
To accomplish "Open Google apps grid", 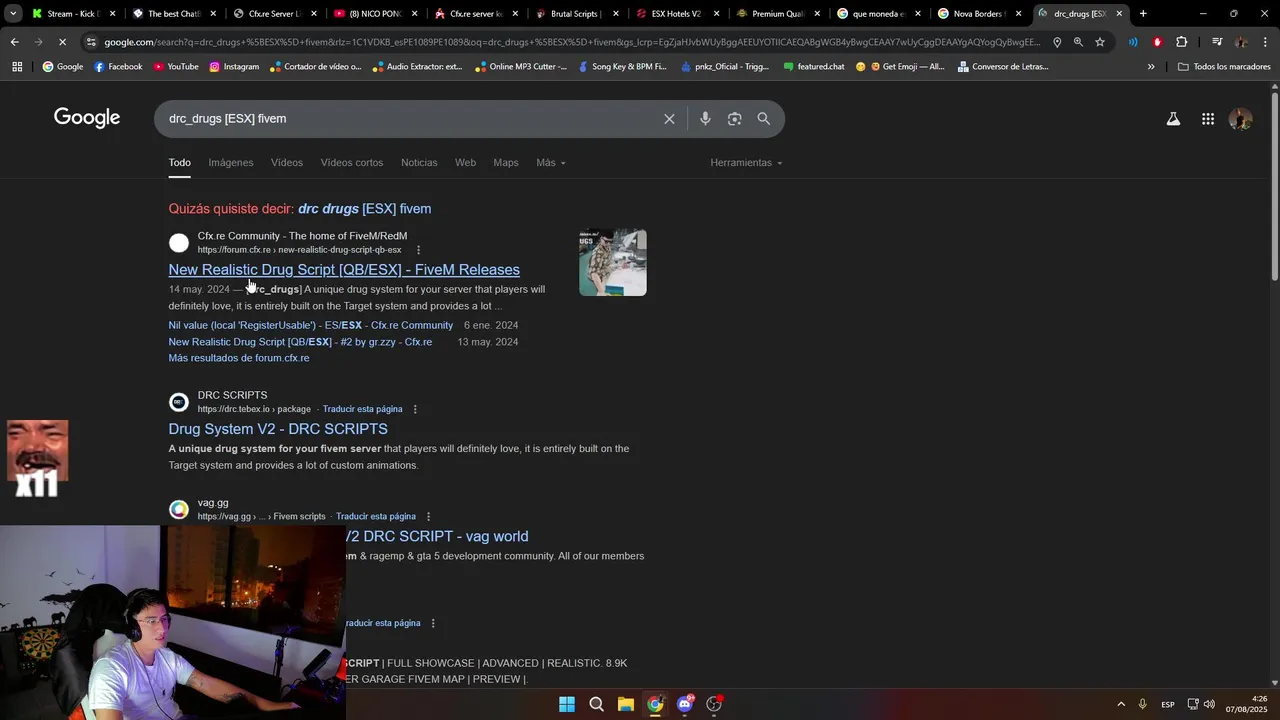I will tap(1208, 119).
